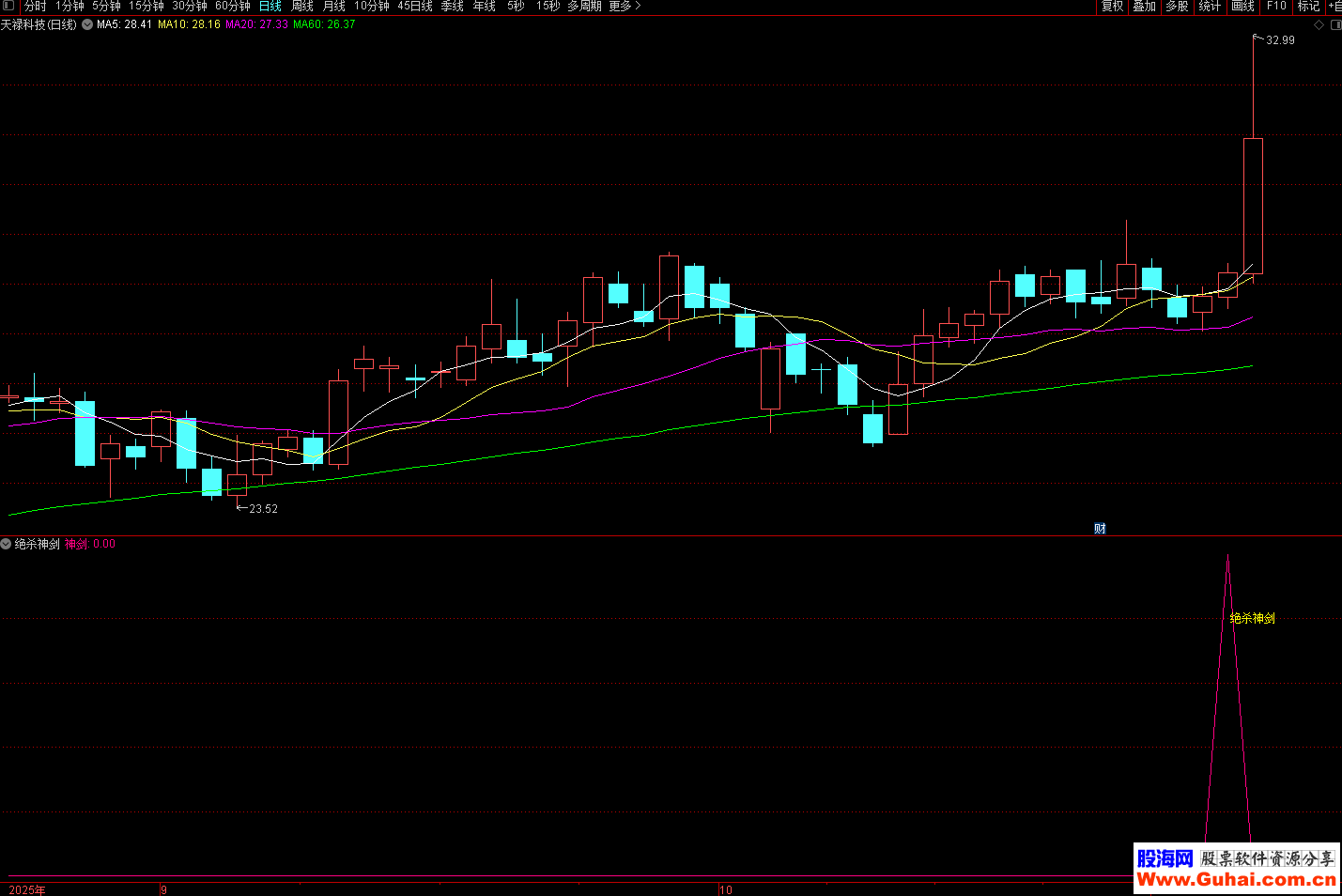Open the Www.Guhai.com.cn watermark link
Image resolution: width=1342 pixels, height=896 pixels.
coord(1236,880)
